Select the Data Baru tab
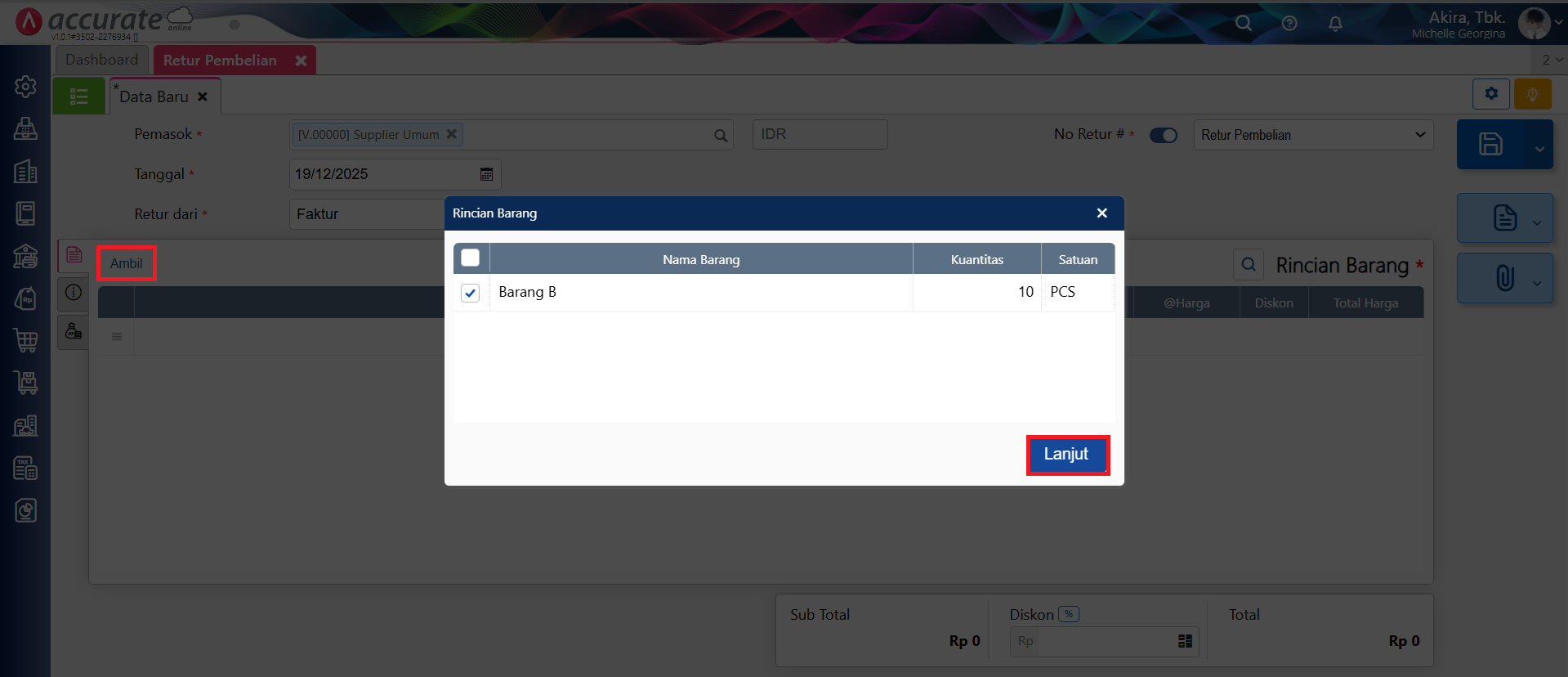Image resolution: width=1568 pixels, height=677 pixels. [154, 96]
